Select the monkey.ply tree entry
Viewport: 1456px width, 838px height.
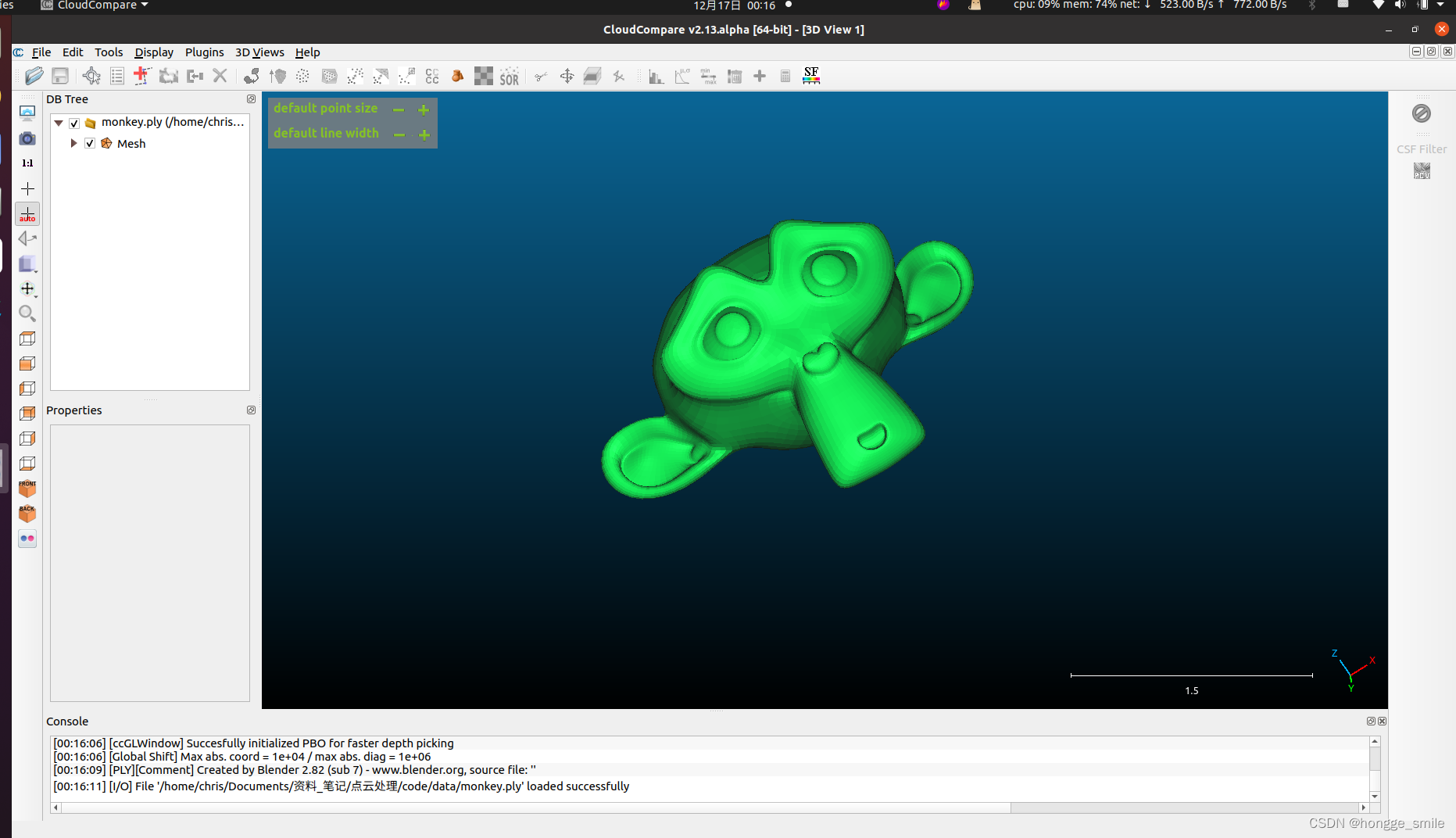click(x=173, y=122)
